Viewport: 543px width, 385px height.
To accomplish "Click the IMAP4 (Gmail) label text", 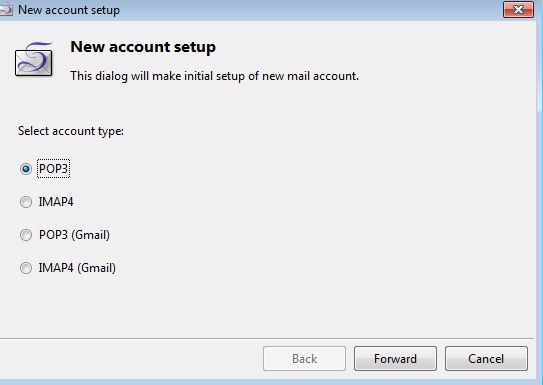I will click(x=77, y=268).
